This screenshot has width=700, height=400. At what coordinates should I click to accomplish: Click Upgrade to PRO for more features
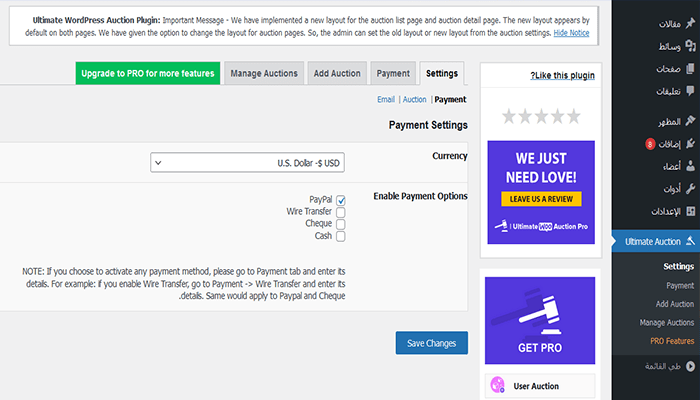tap(148, 74)
